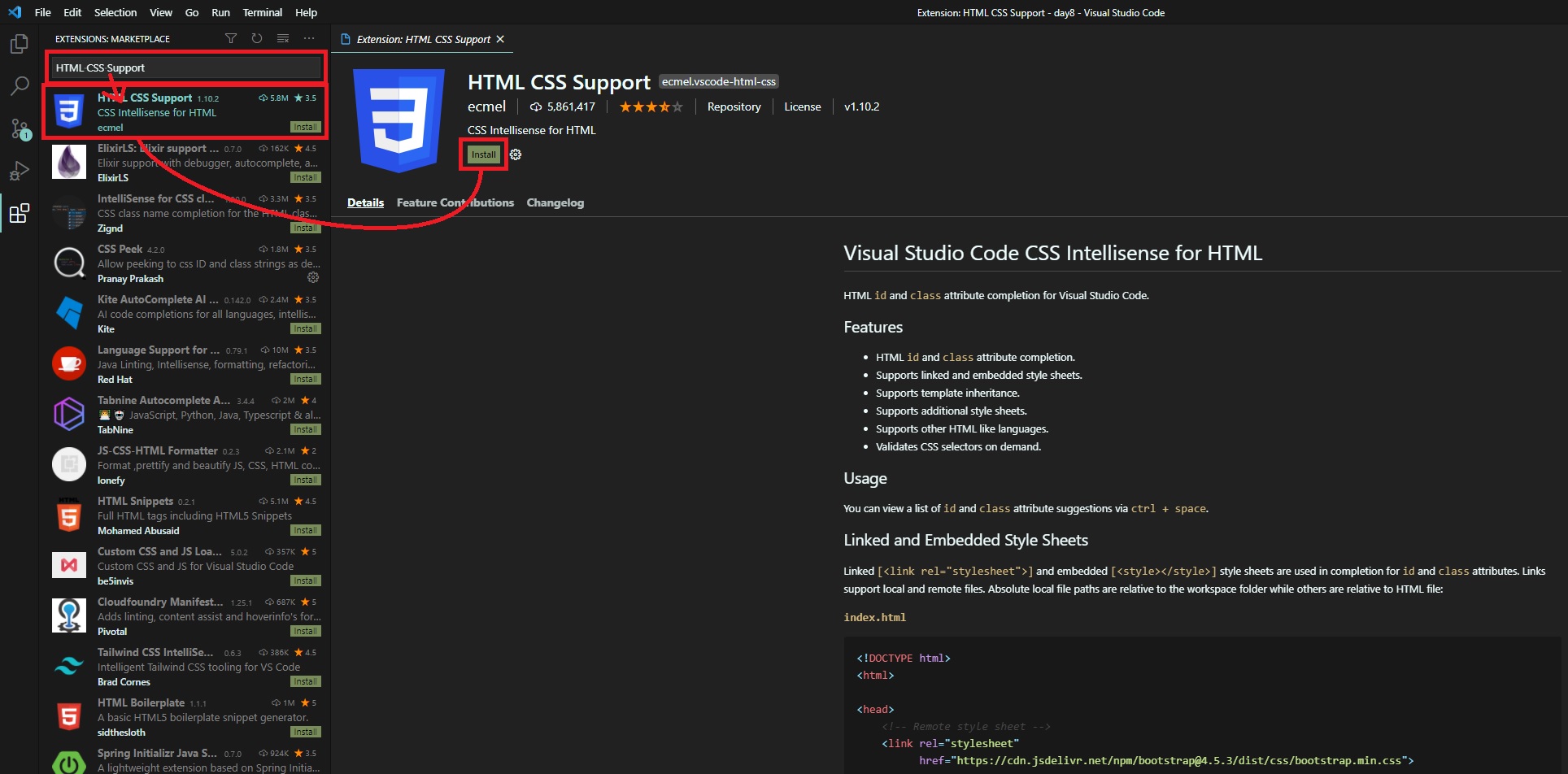This screenshot has width=1568, height=774.
Task: Open the Run menu
Action: pos(220,12)
